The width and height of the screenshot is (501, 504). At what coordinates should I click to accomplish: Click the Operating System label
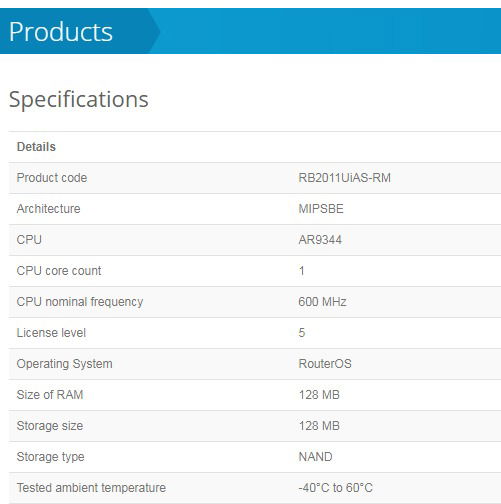[64, 364]
